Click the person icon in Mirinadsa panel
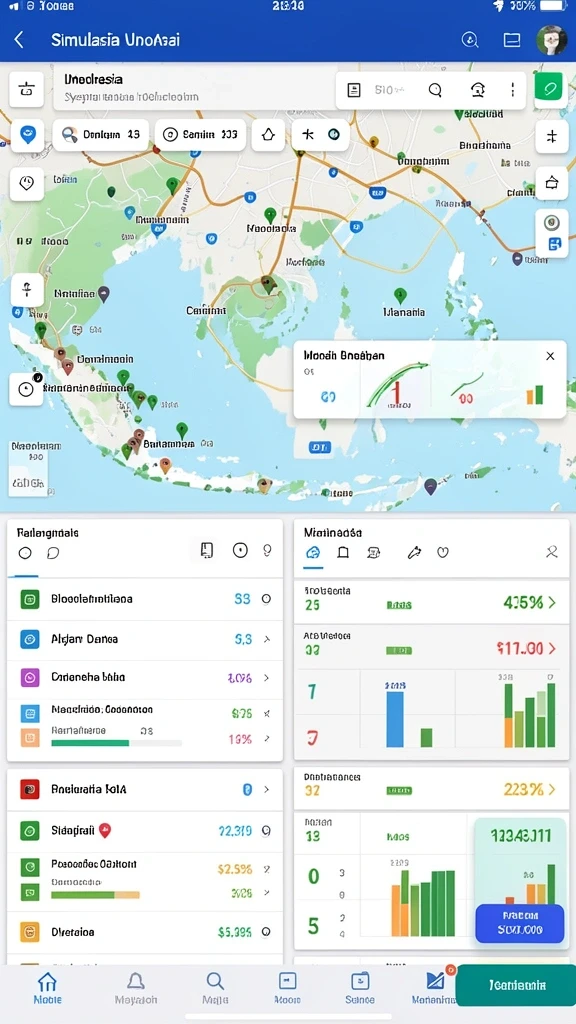576x1024 pixels. click(x=552, y=552)
